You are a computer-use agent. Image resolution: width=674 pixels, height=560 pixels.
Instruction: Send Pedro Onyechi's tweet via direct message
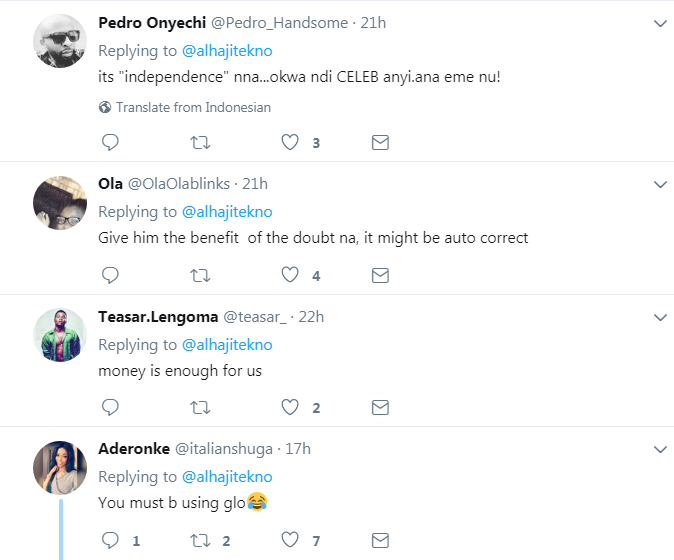380,143
